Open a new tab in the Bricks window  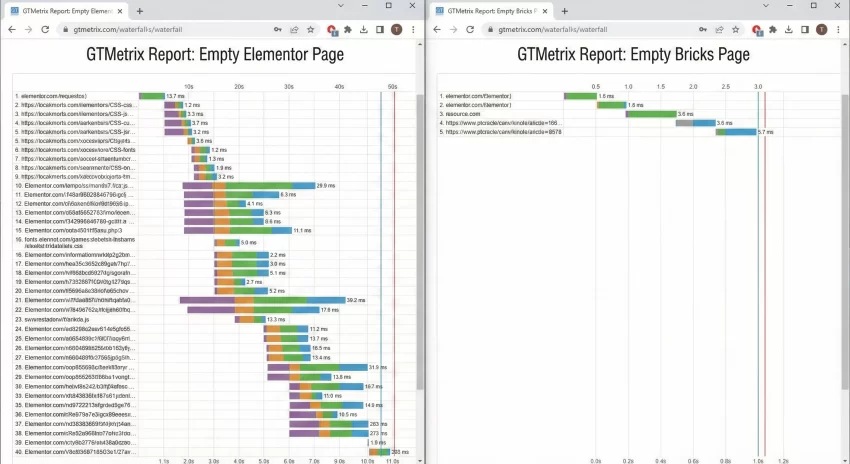(x=565, y=11)
